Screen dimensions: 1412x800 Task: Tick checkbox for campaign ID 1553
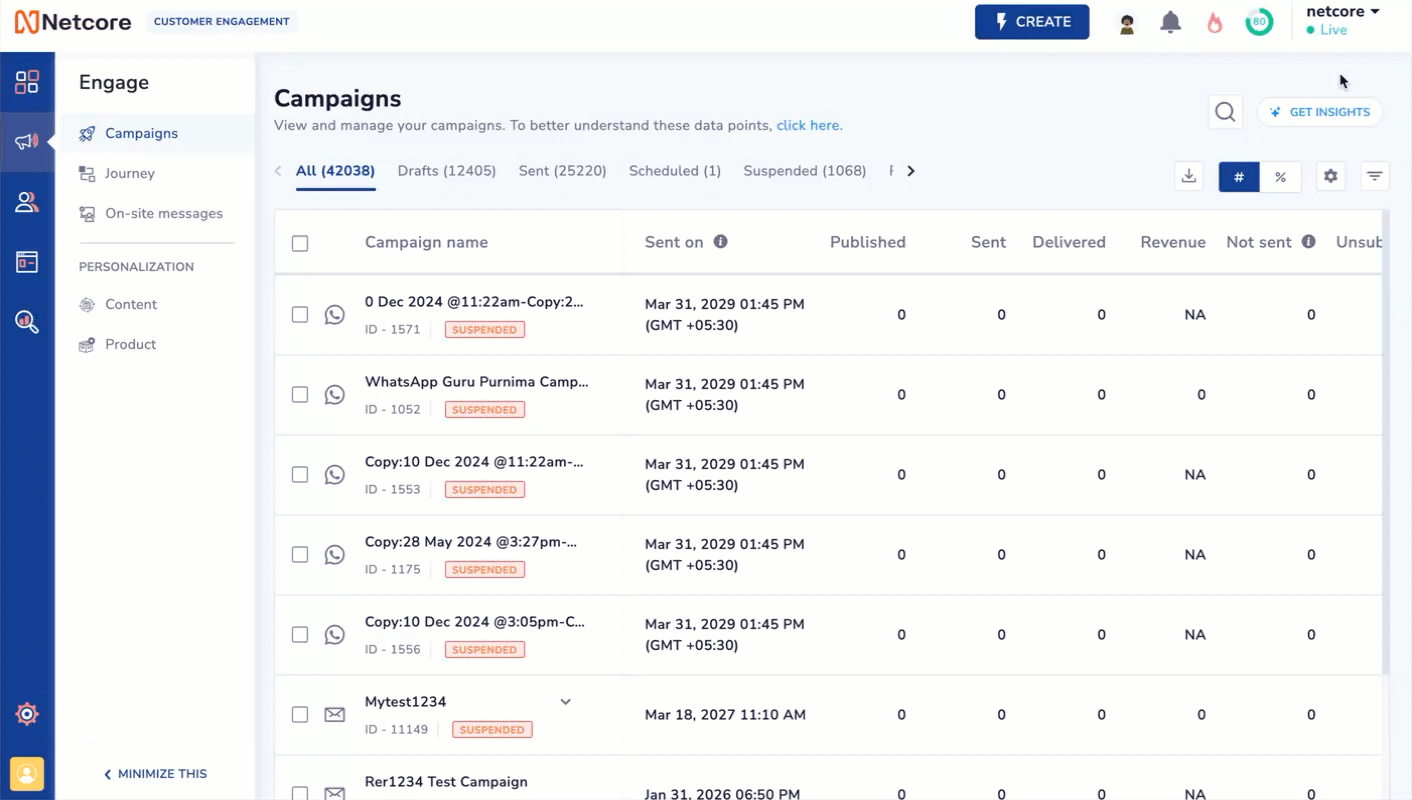(300, 475)
